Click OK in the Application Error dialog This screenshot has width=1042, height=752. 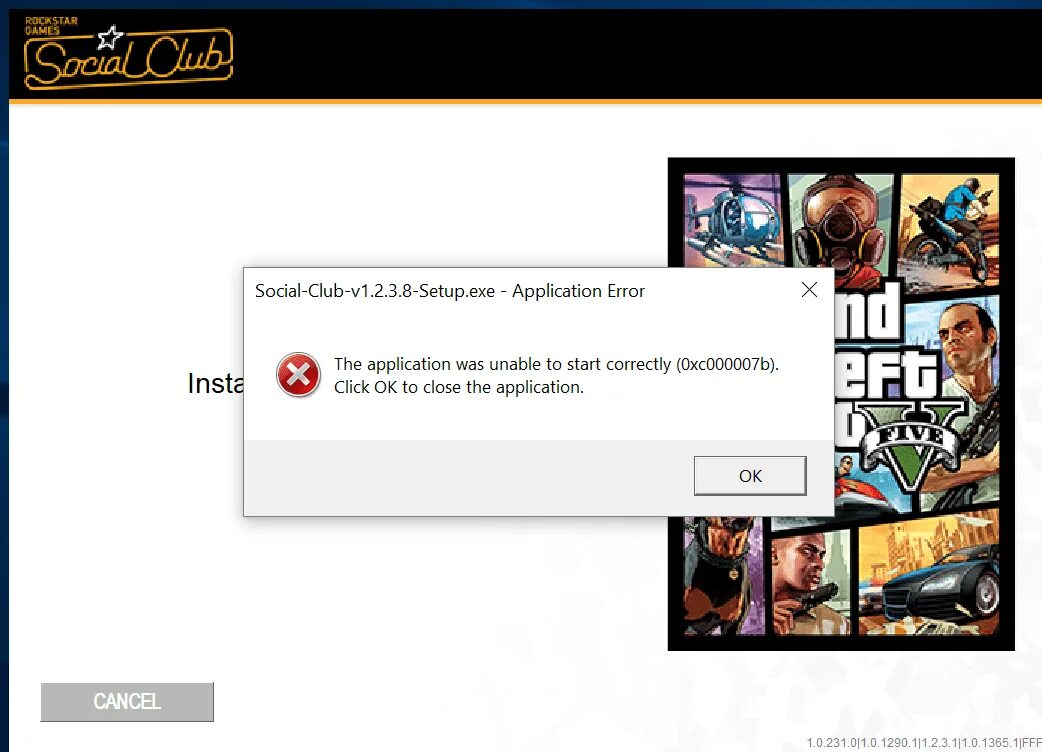pyautogui.click(x=750, y=476)
